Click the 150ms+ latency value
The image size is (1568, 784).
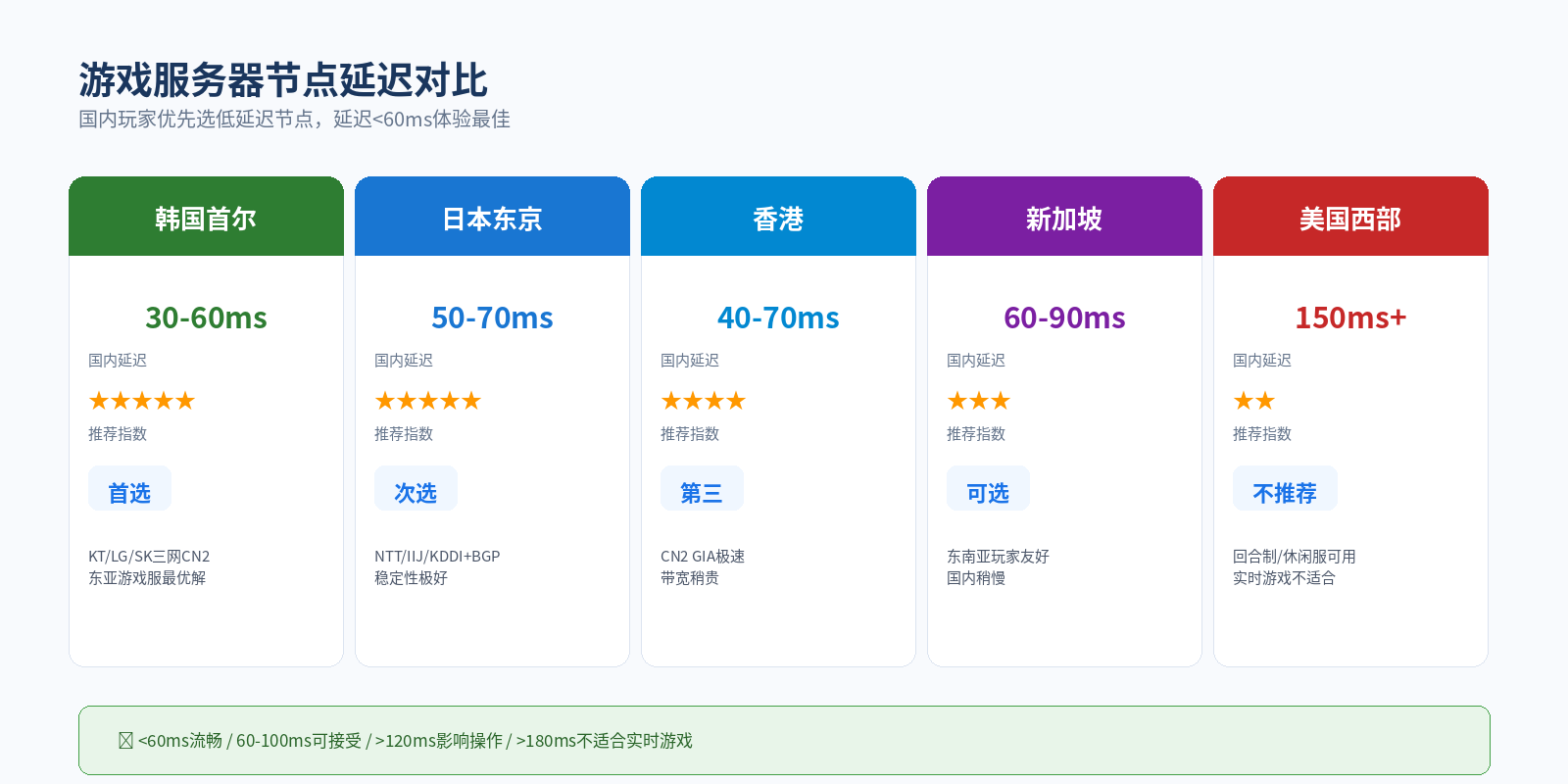1350,318
